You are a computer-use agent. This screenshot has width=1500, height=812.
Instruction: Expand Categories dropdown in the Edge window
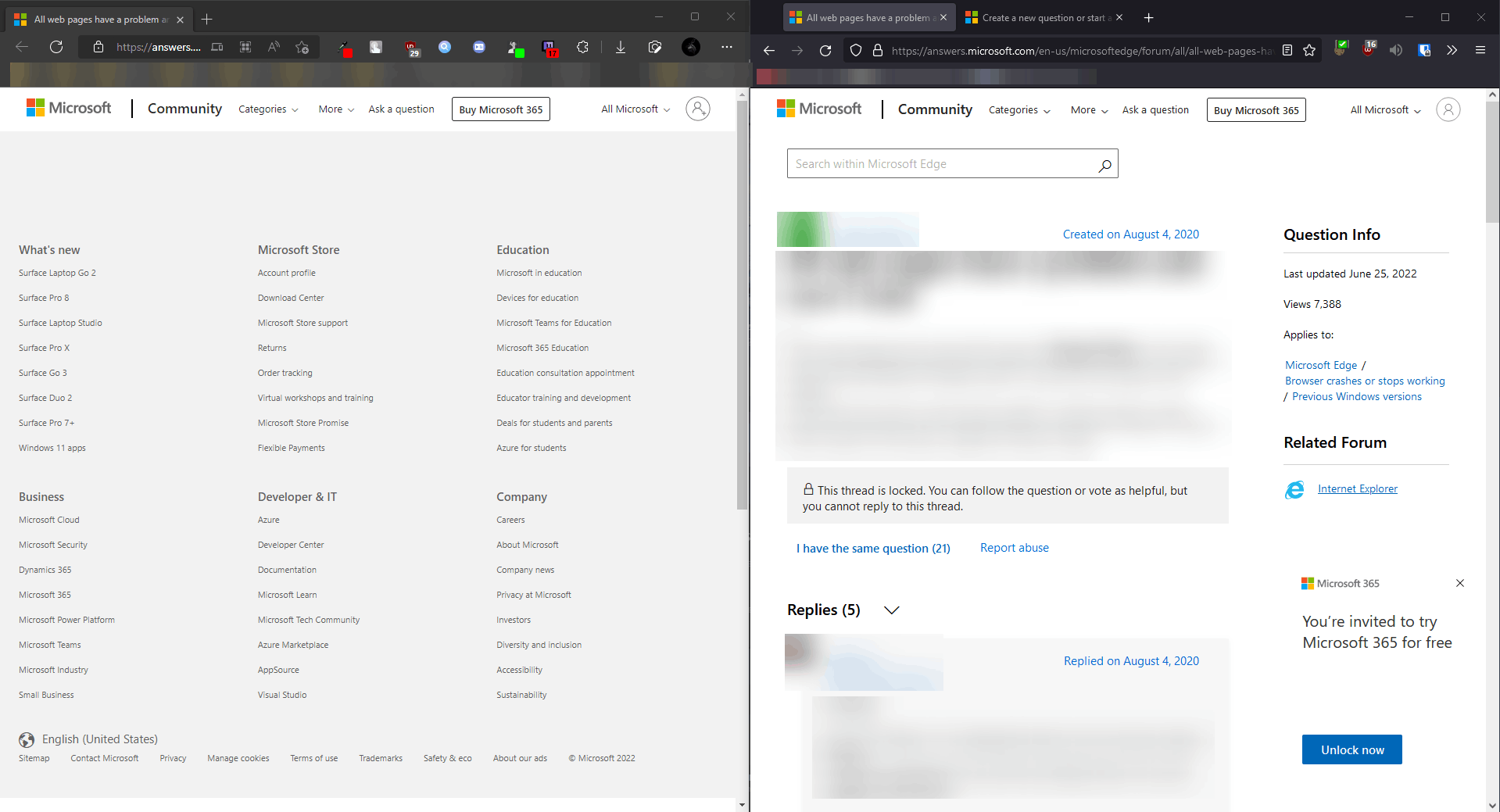268,109
